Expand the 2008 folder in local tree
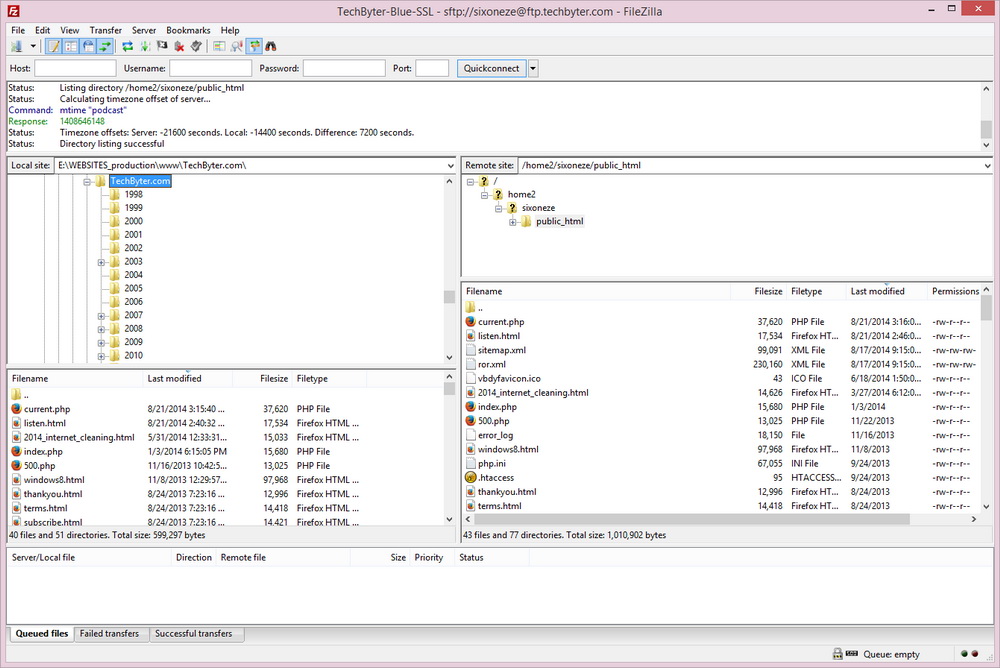The height and width of the screenshot is (668, 1000). pyautogui.click(x=101, y=329)
